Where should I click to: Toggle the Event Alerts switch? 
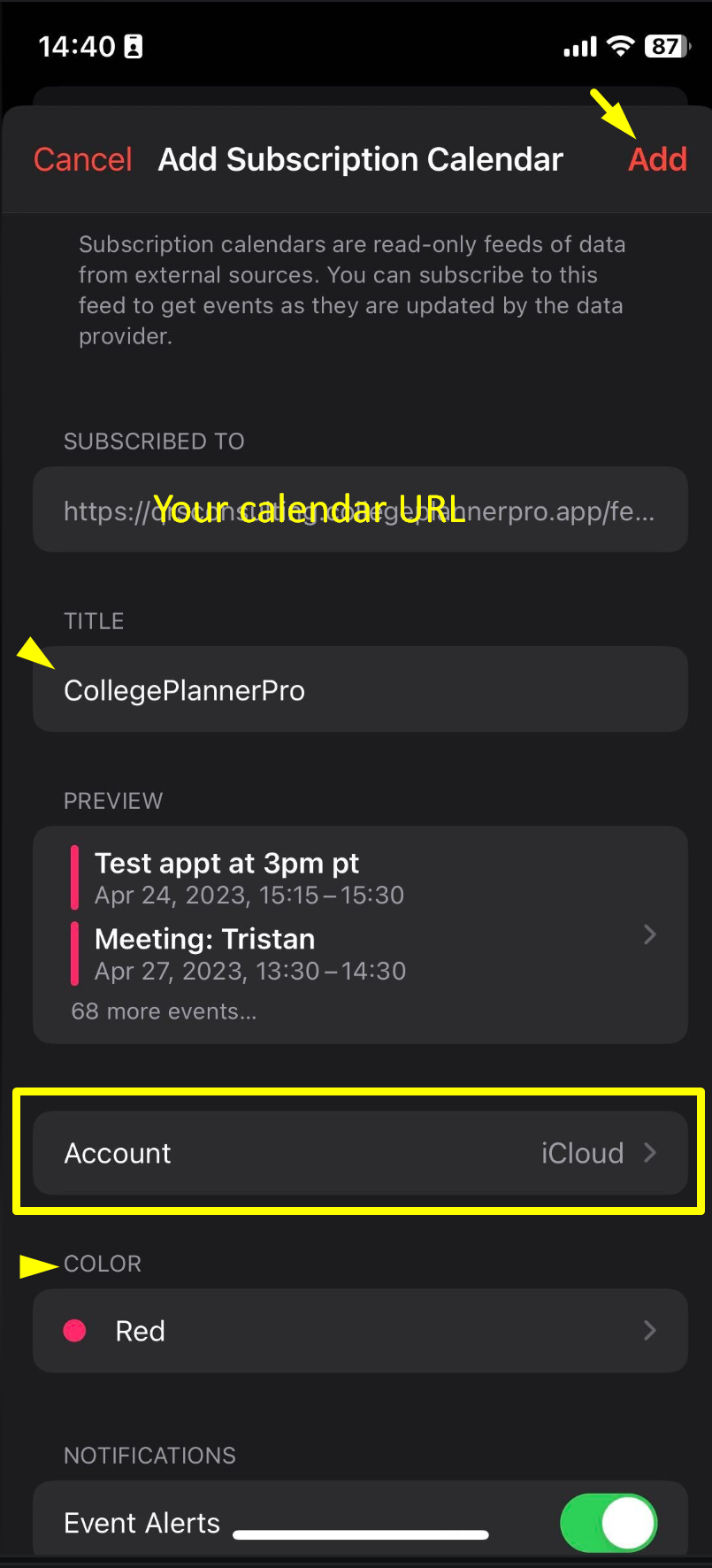[609, 1523]
